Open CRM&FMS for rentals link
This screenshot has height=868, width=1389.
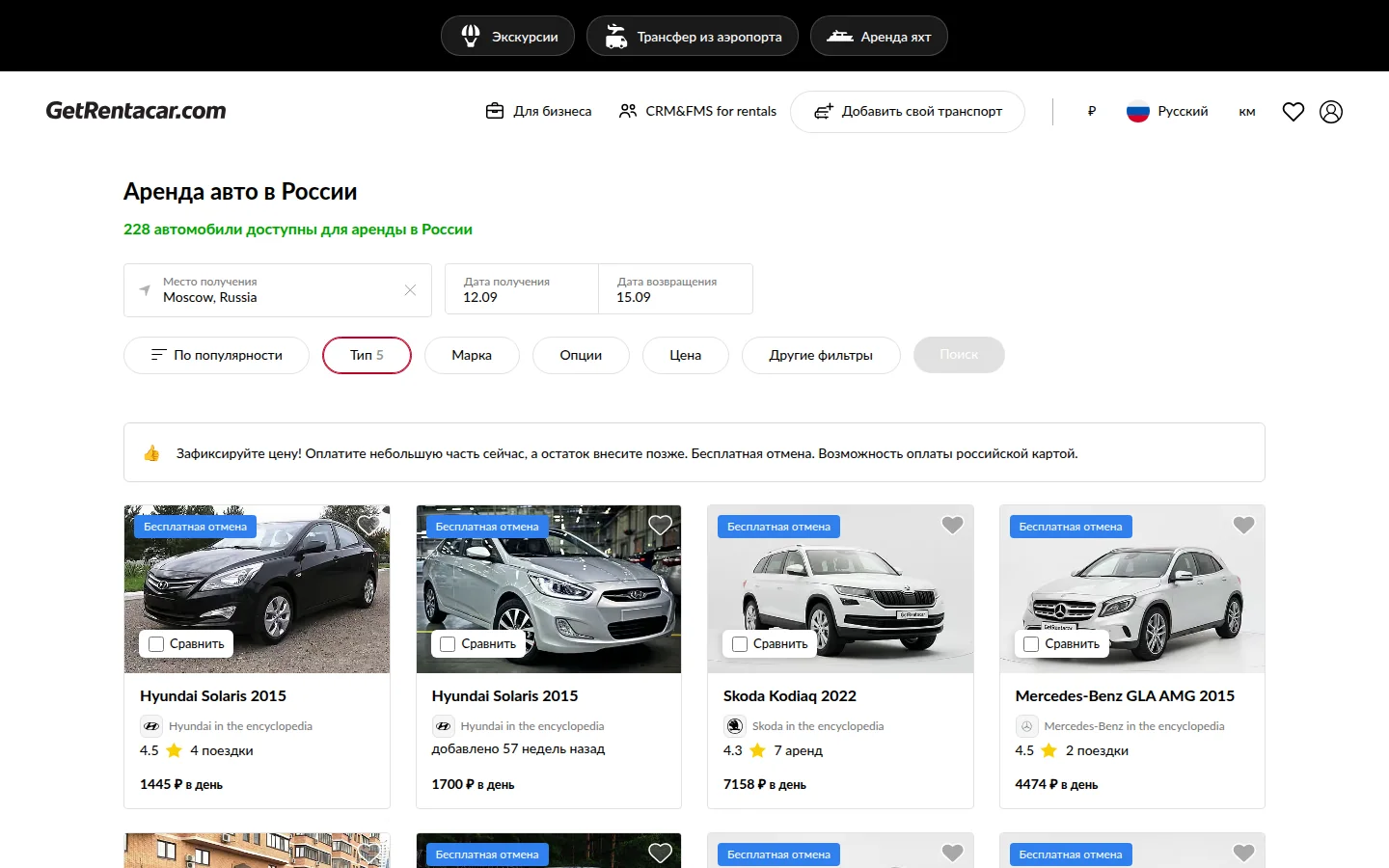[x=697, y=111]
